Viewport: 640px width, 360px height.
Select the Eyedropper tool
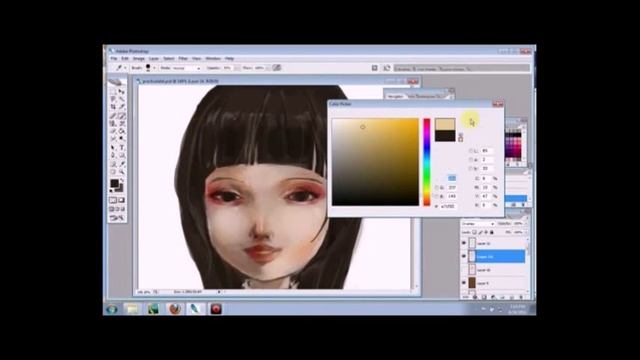(x=121, y=164)
